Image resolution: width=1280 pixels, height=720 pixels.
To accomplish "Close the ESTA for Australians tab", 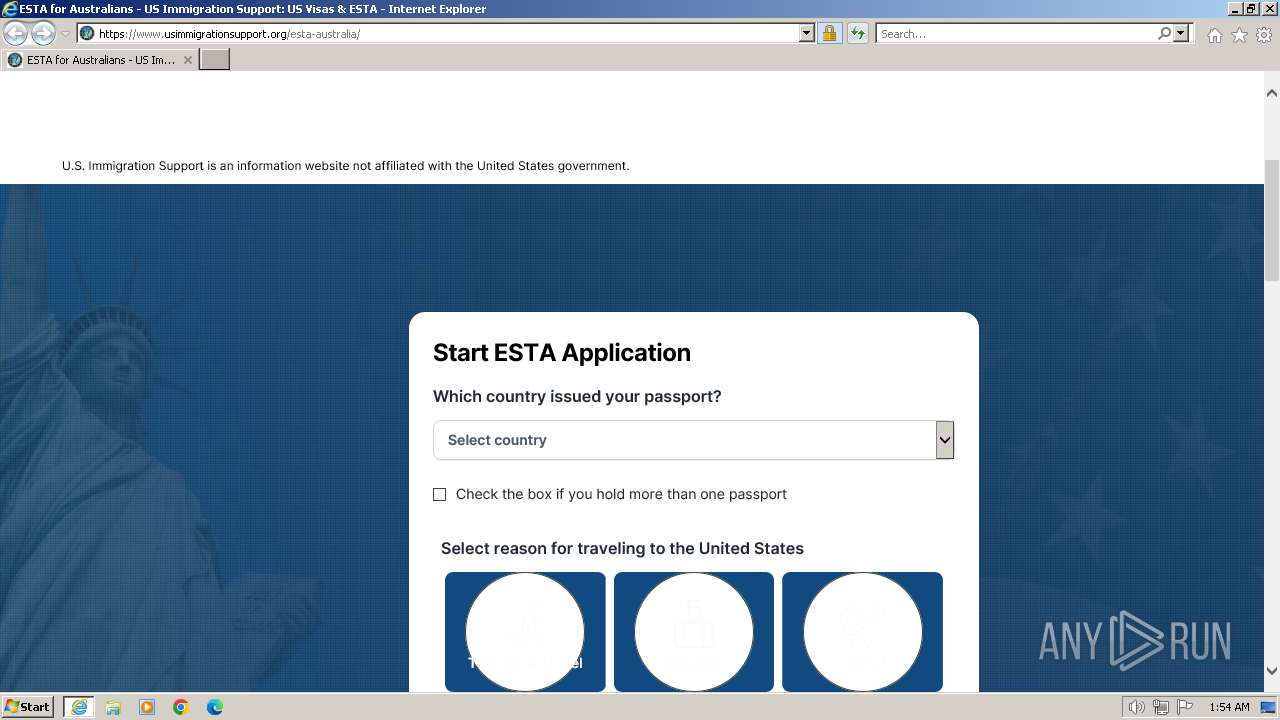I will (188, 60).
